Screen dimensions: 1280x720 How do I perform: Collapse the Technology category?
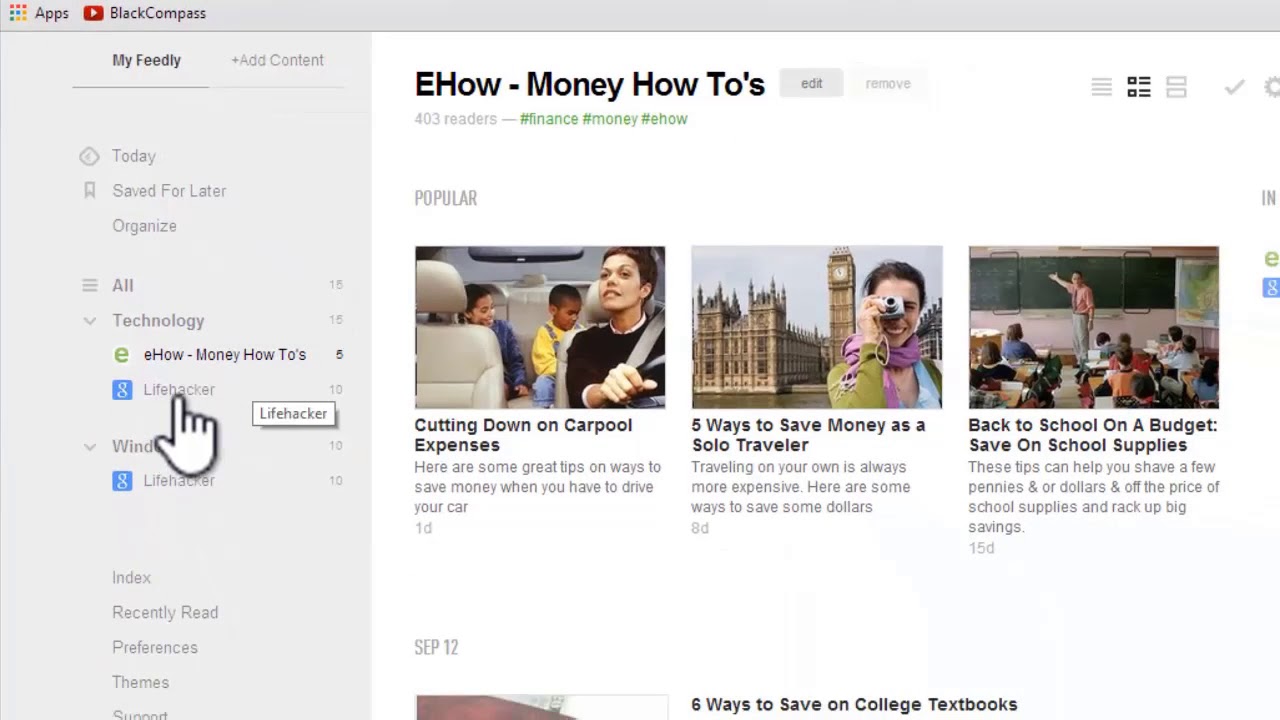pos(90,321)
